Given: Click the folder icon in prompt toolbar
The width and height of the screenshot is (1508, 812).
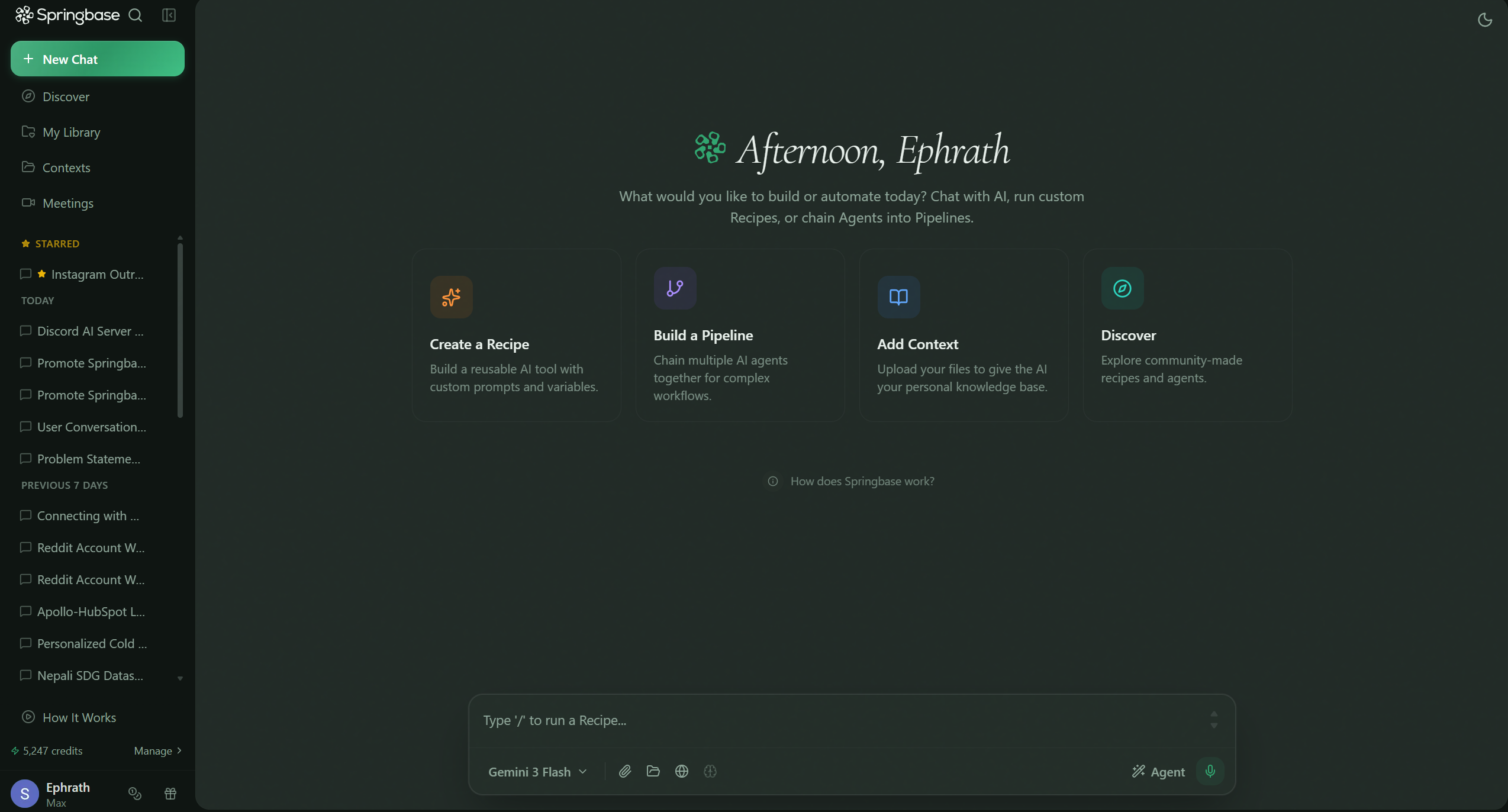Looking at the screenshot, I should click(x=653, y=771).
